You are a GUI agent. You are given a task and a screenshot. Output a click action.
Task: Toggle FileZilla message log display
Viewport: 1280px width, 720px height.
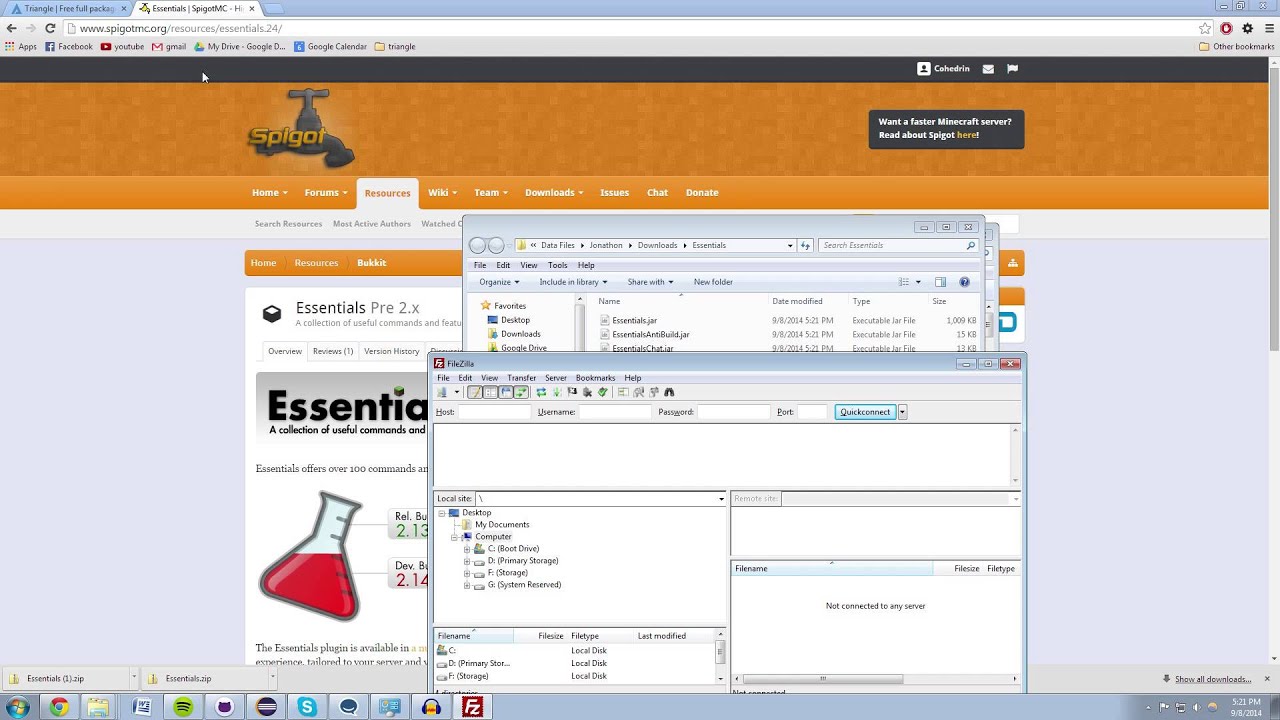(x=475, y=392)
